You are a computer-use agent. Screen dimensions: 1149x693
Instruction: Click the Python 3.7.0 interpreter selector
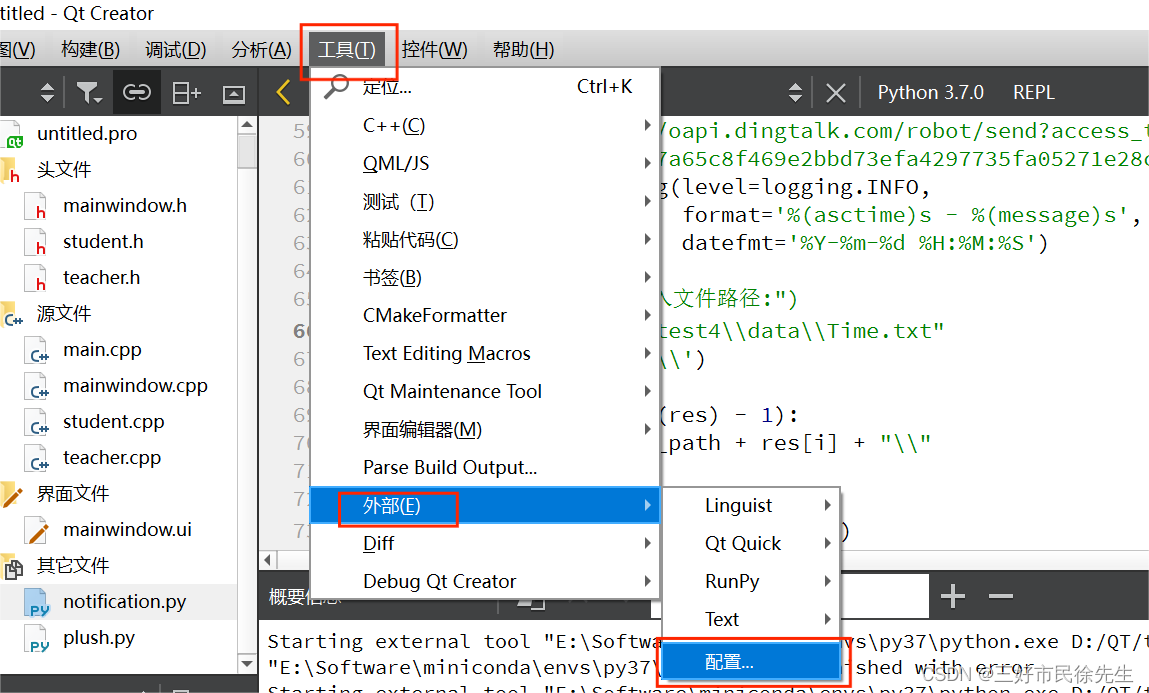tap(931, 93)
